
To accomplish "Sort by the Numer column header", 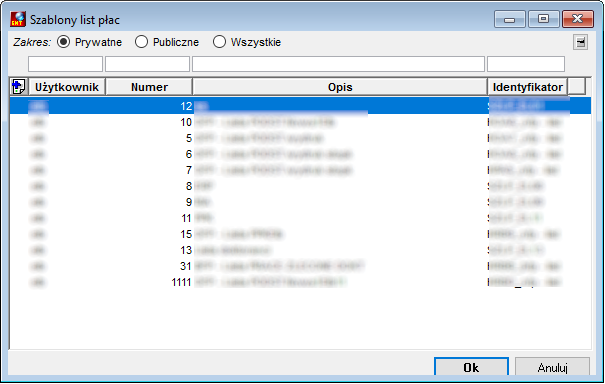I will pos(149,87).
